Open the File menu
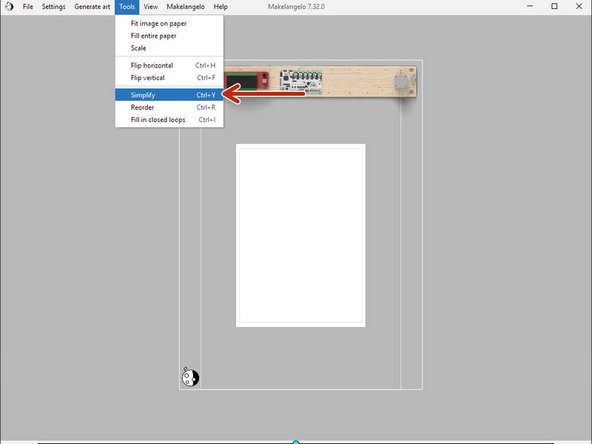The height and width of the screenshot is (444, 592). coord(28,7)
